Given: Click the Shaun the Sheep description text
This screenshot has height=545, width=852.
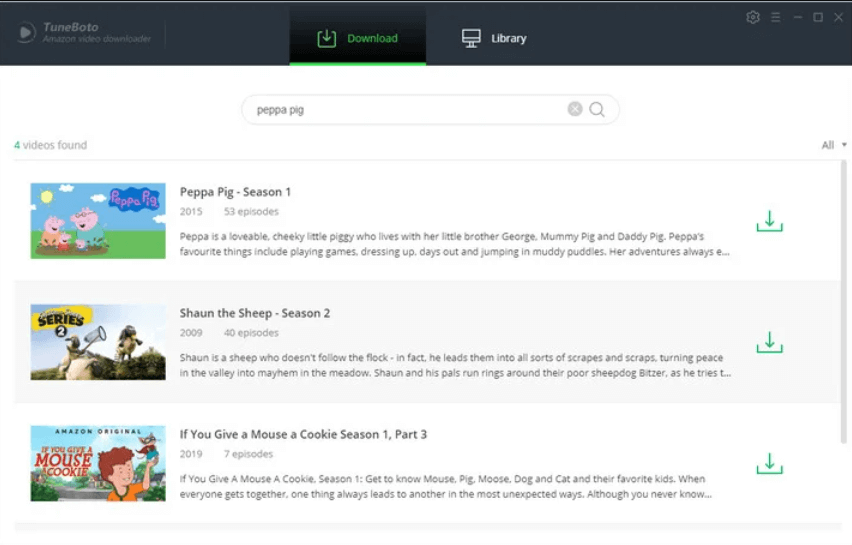Looking at the screenshot, I should tap(455, 365).
